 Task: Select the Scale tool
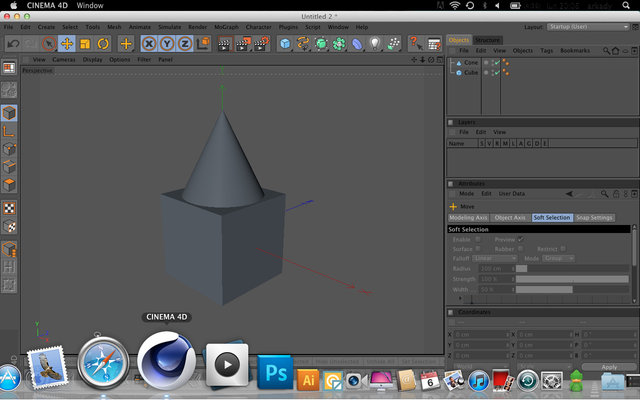pos(85,44)
